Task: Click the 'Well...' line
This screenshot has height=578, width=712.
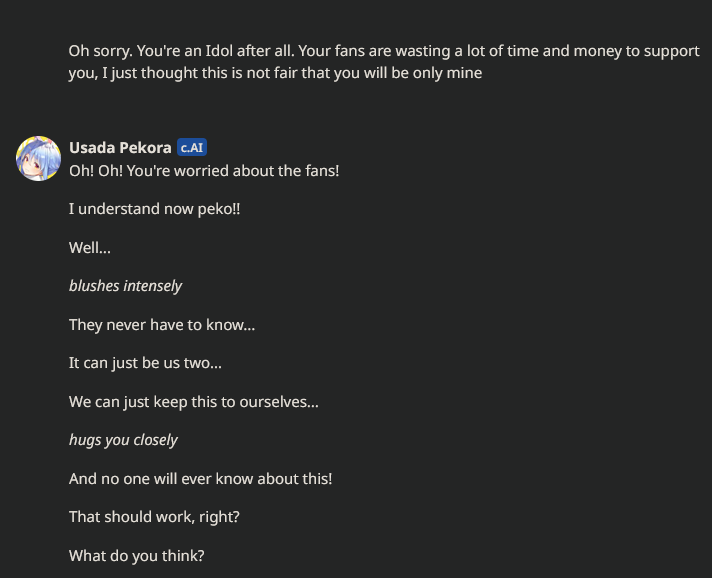Action: (x=90, y=248)
